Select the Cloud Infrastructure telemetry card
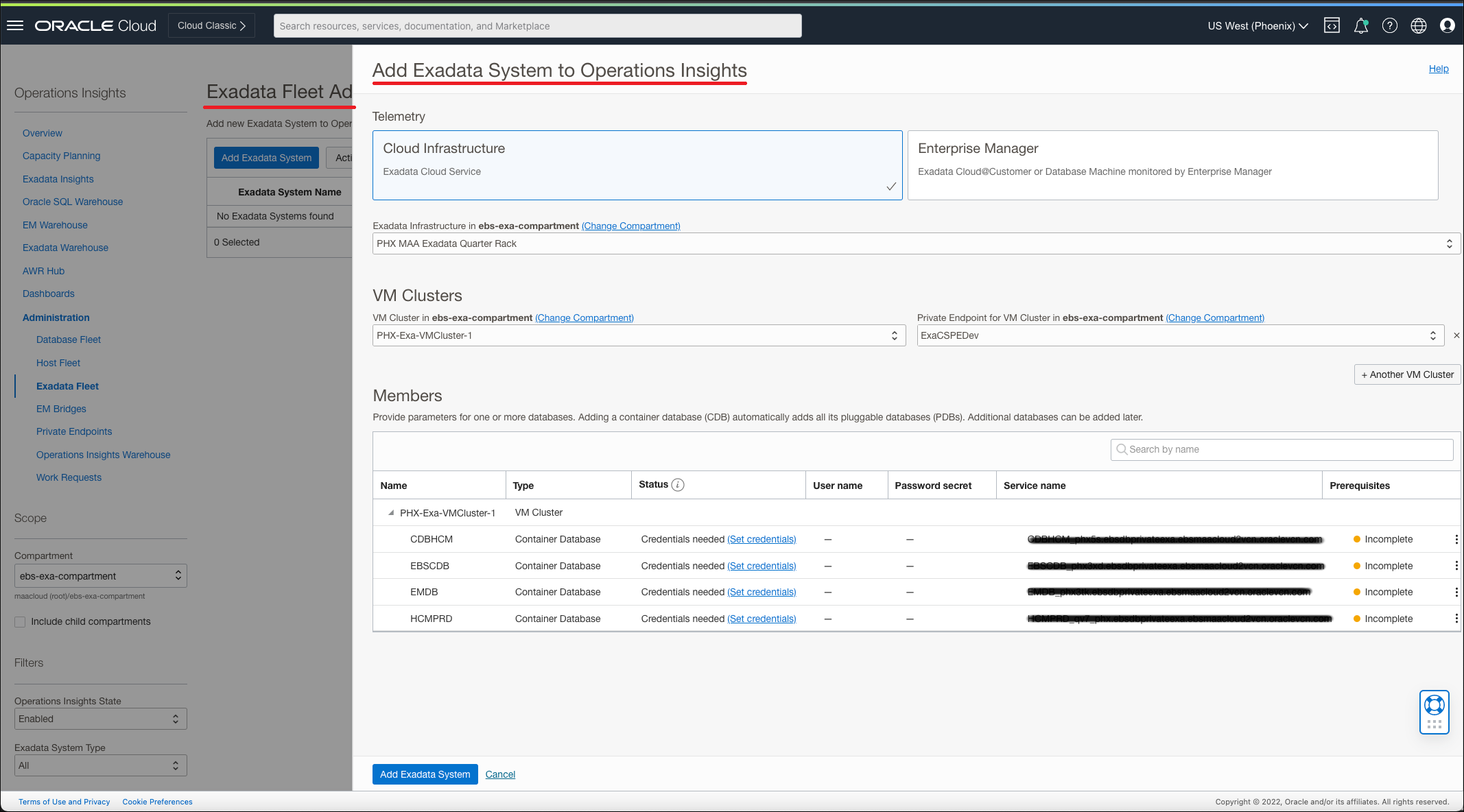1464x812 pixels. 637,165
